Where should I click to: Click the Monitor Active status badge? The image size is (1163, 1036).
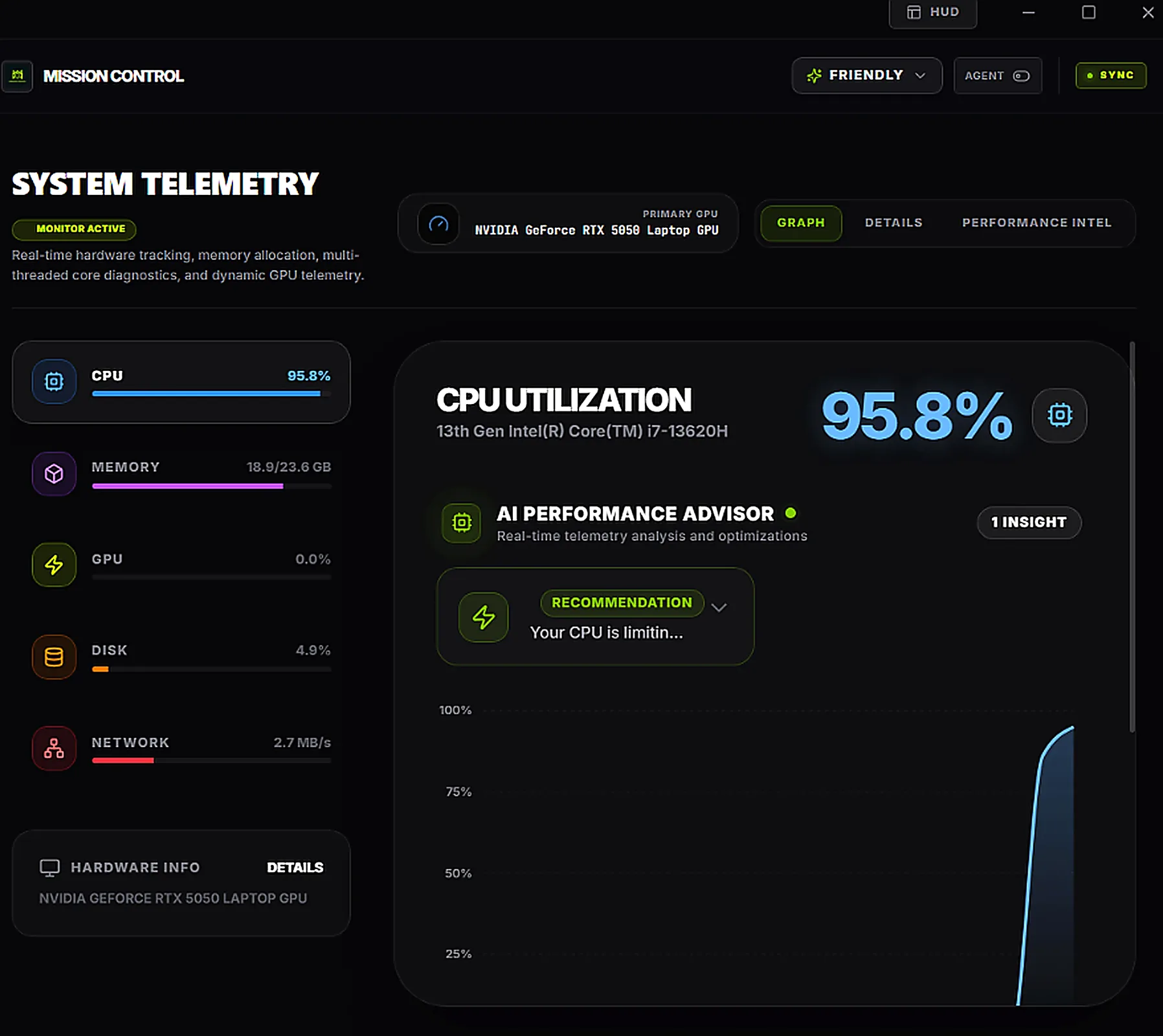74,229
